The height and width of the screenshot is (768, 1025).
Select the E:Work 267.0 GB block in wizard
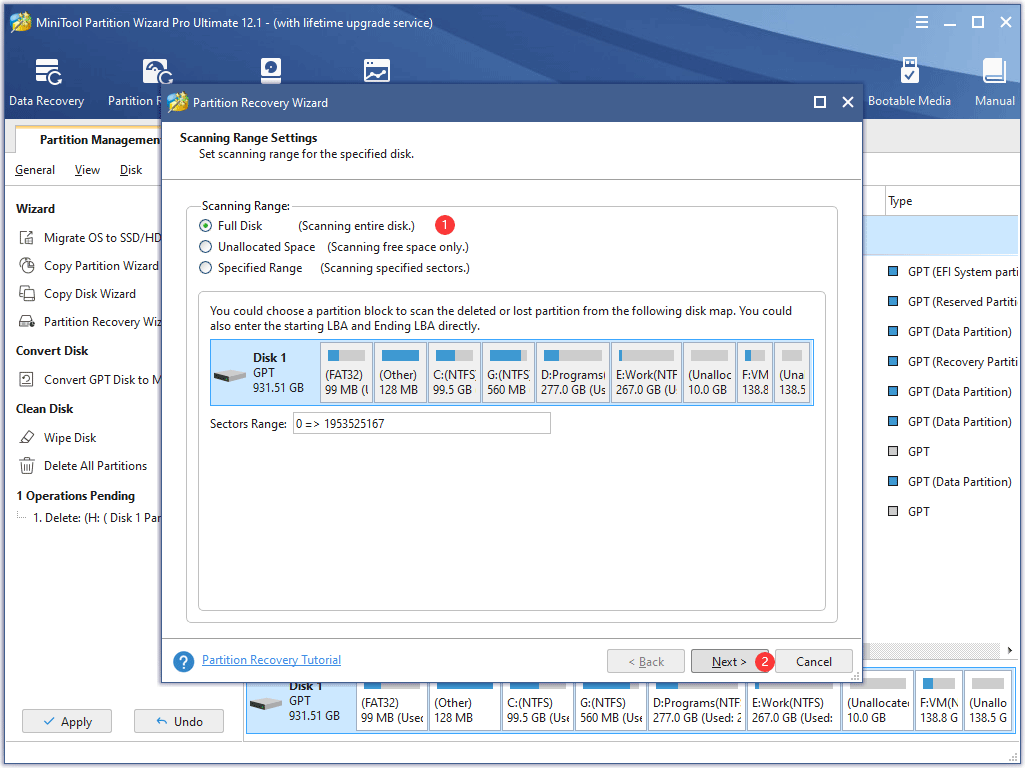tap(647, 372)
